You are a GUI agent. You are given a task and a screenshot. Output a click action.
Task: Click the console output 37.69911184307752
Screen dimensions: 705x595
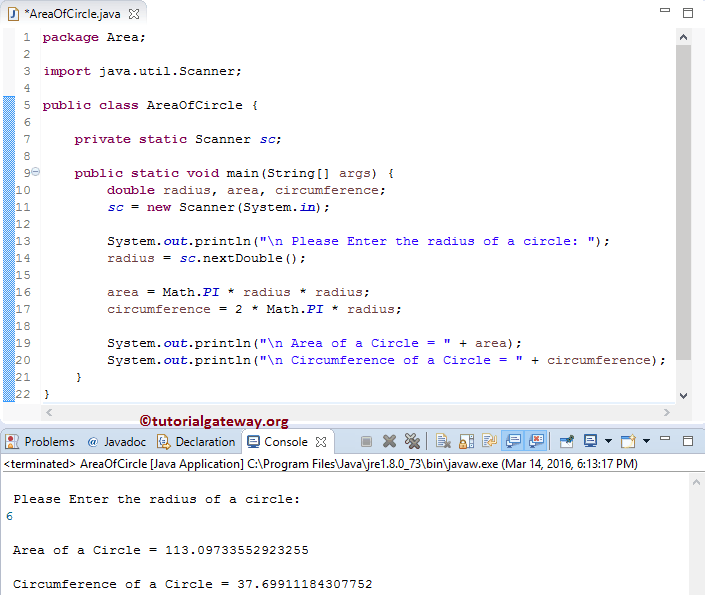(305, 584)
